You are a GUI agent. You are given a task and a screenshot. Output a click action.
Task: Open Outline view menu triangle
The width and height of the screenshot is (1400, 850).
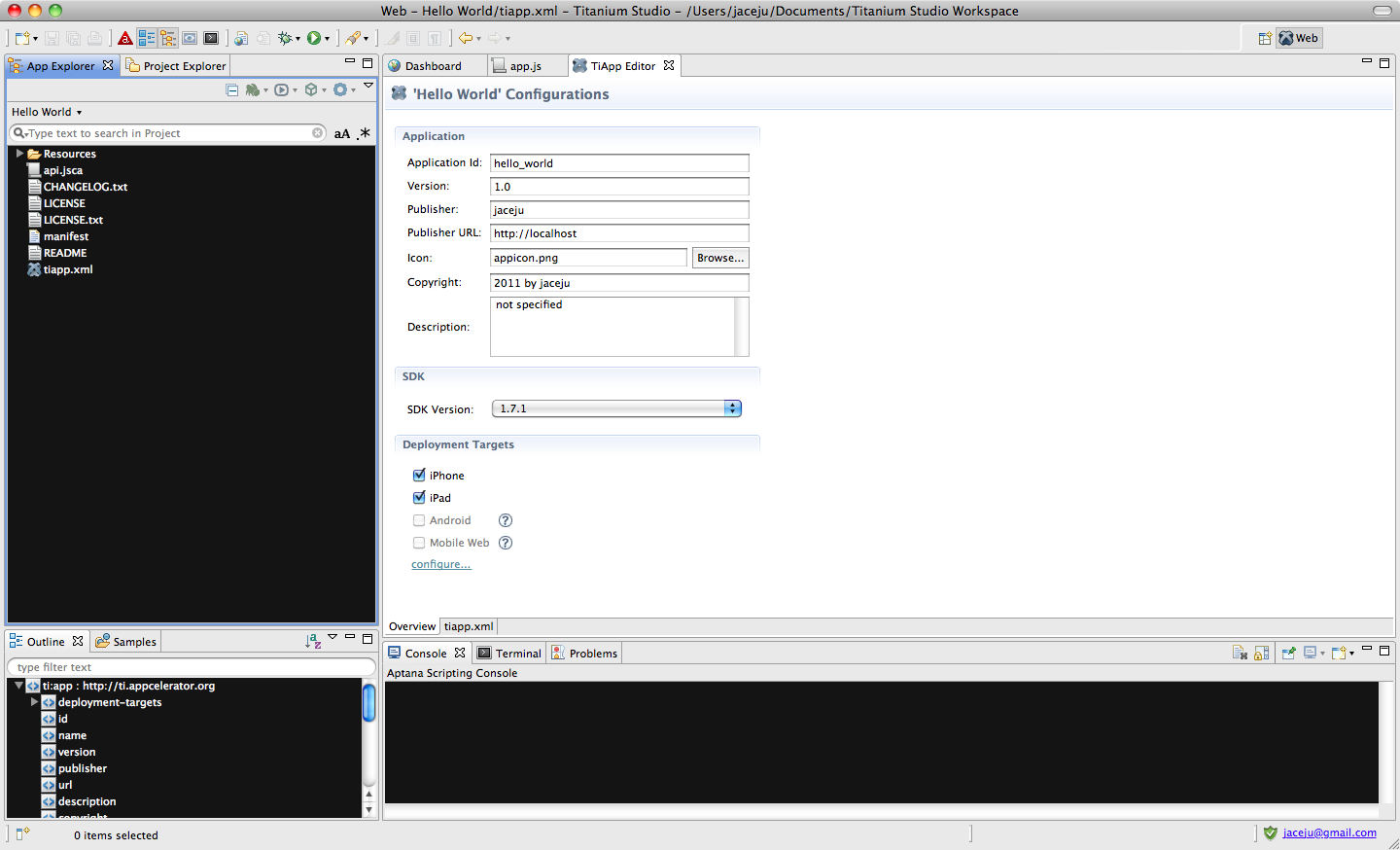coord(332,637)
